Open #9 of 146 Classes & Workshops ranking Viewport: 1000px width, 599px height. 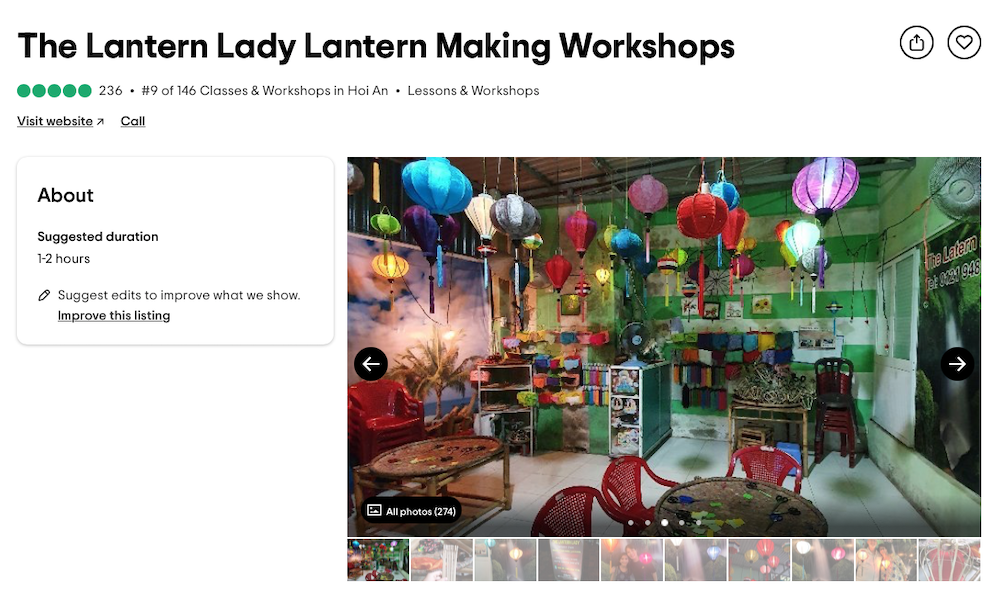tap(265, 91)
